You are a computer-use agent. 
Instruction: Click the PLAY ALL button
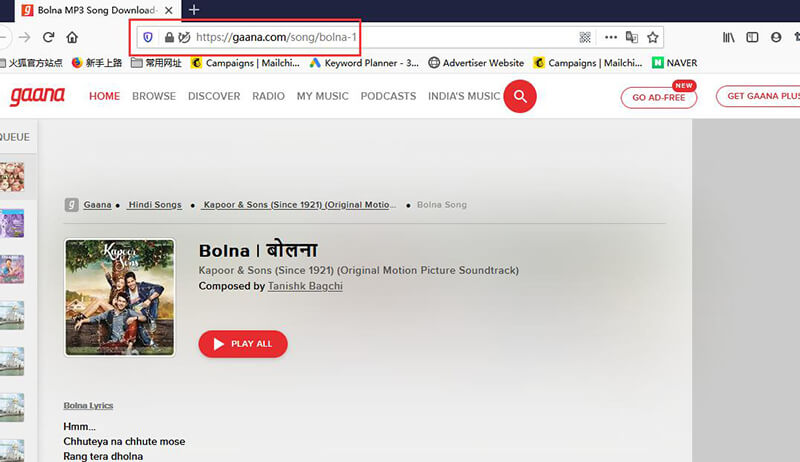click(243, 344)
